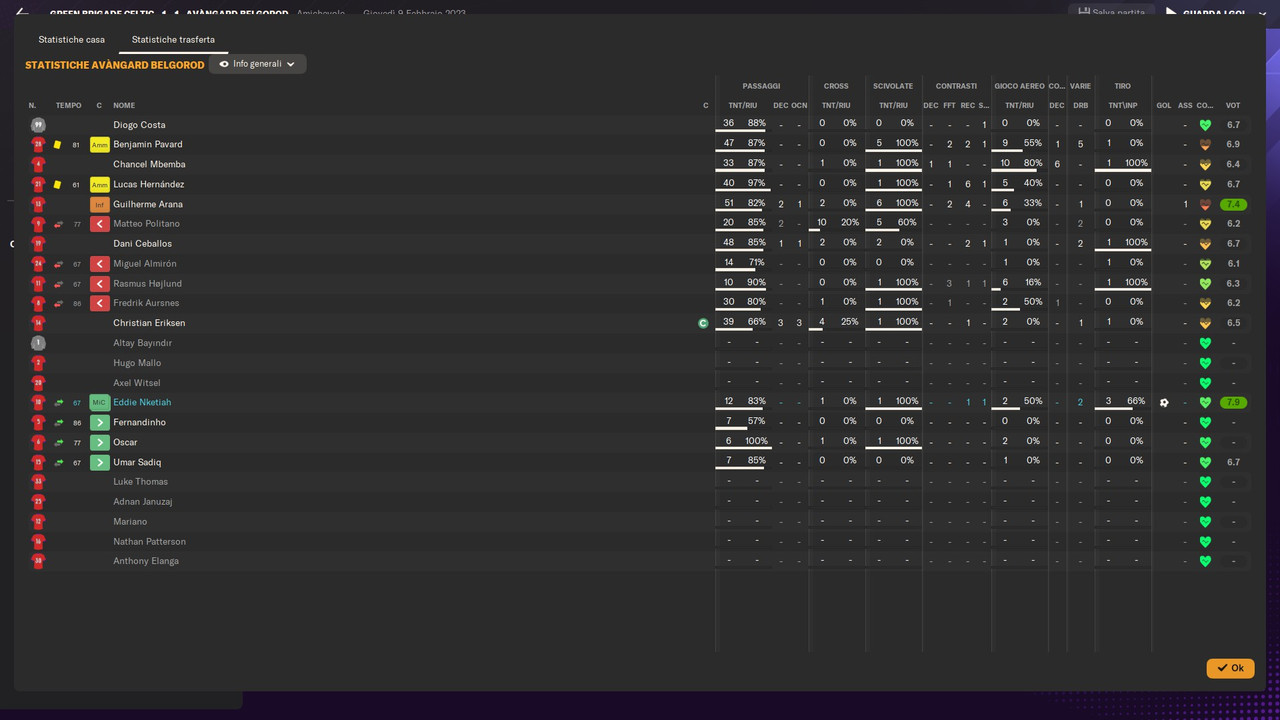
Task: Select the Statistiche trasferta tab
Action: click(173, 40)
